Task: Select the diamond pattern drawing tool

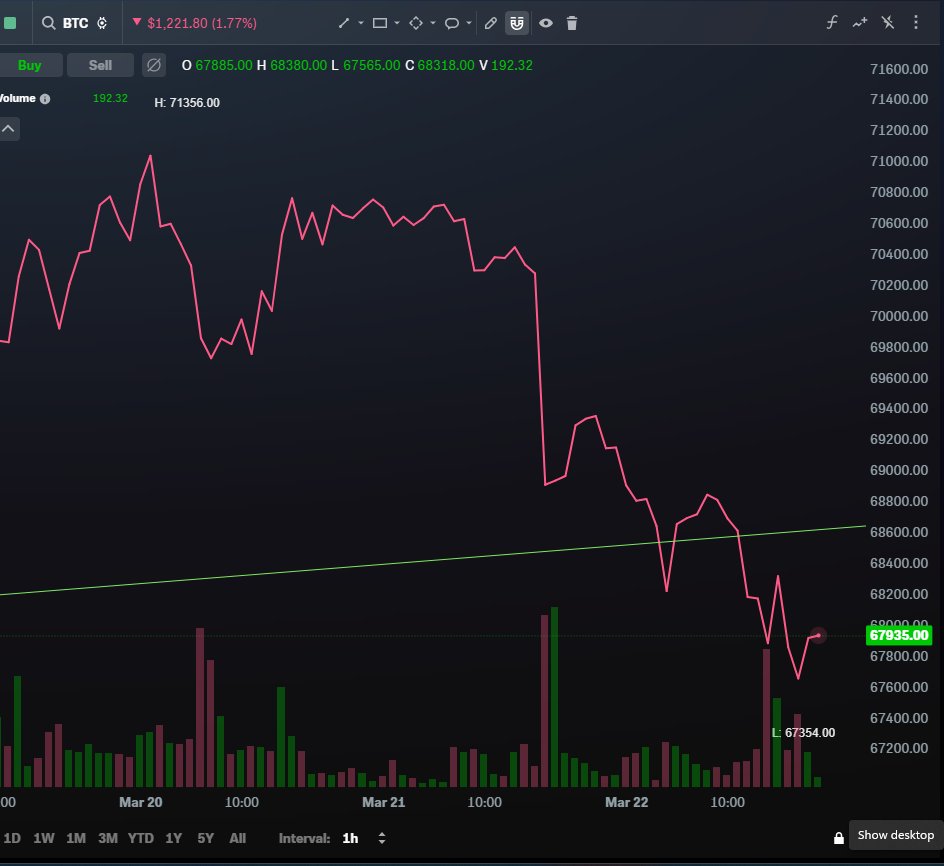Action: click(416, 23)
